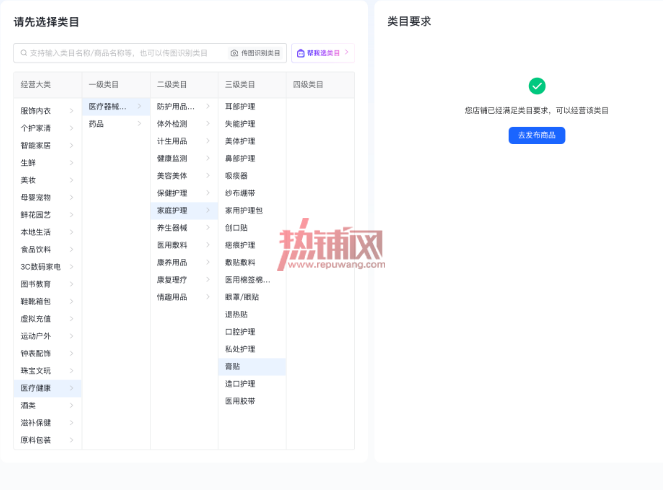Open the 帮我选类目 assistant button
Image resolution: width=663 pixels, height=490 pixels.
(x=323, y=53)
